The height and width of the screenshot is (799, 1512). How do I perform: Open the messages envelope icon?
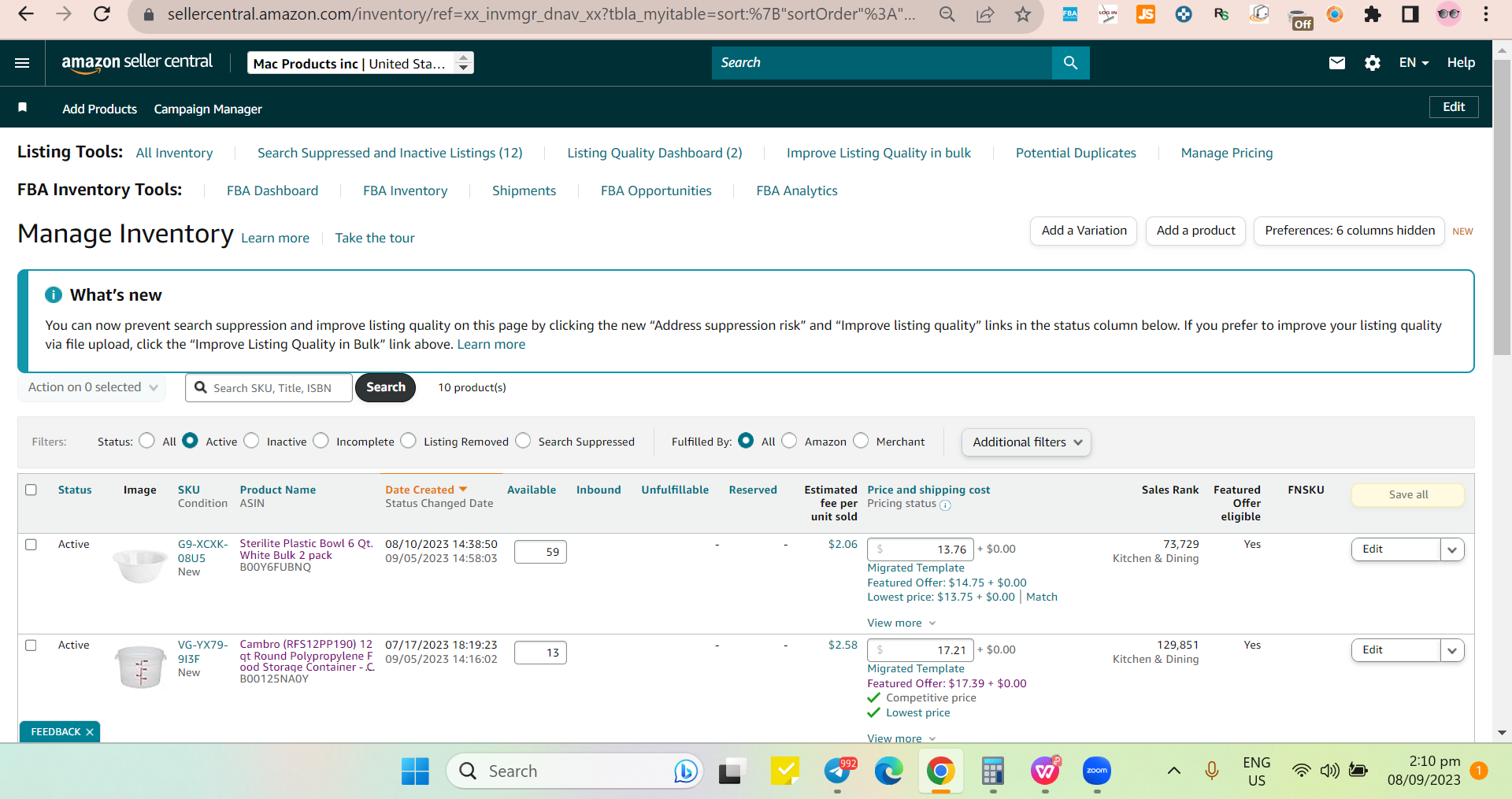[1337, 63]
